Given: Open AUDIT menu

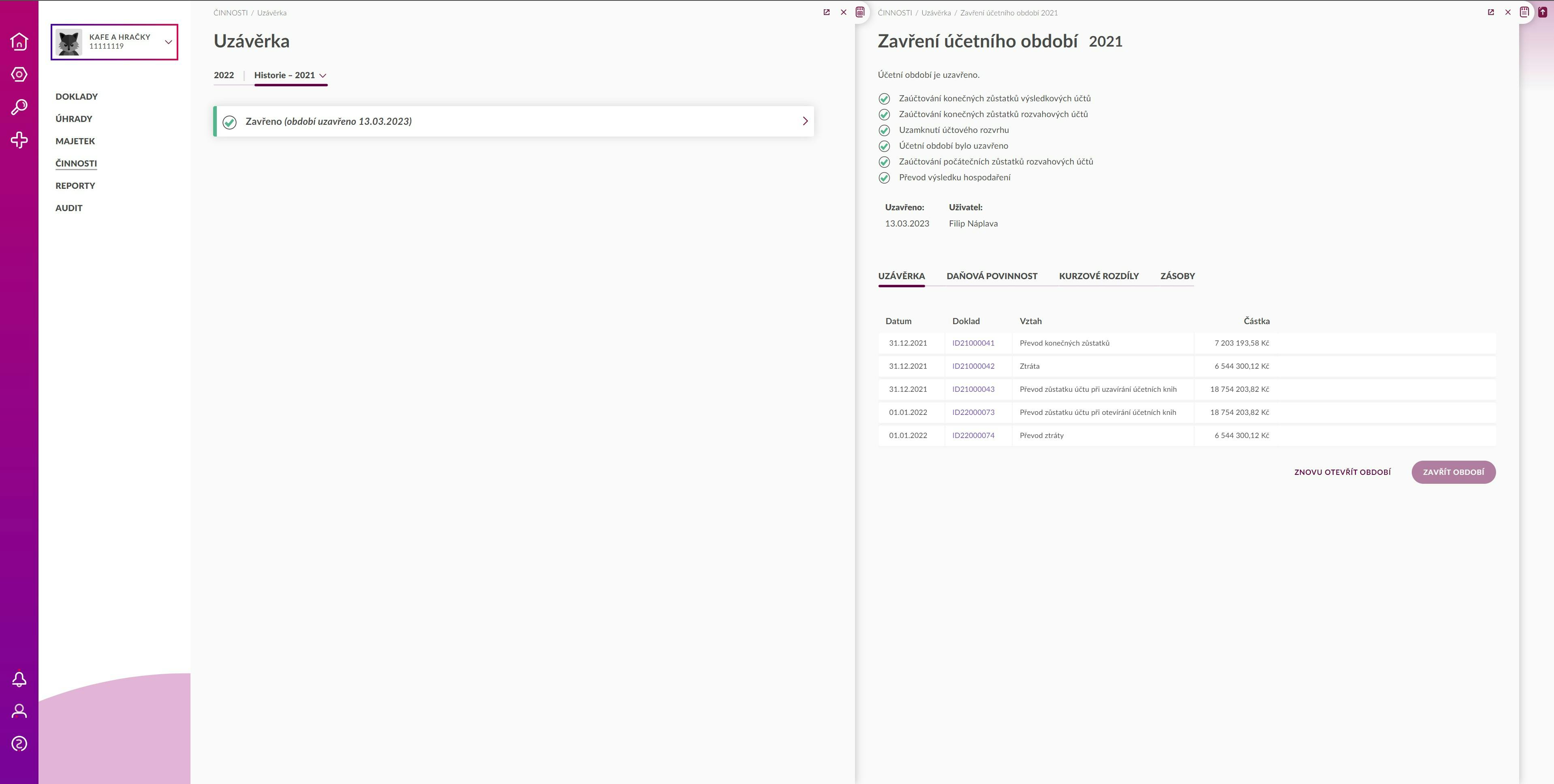Looking at the screenshot, I should (69, 208).
